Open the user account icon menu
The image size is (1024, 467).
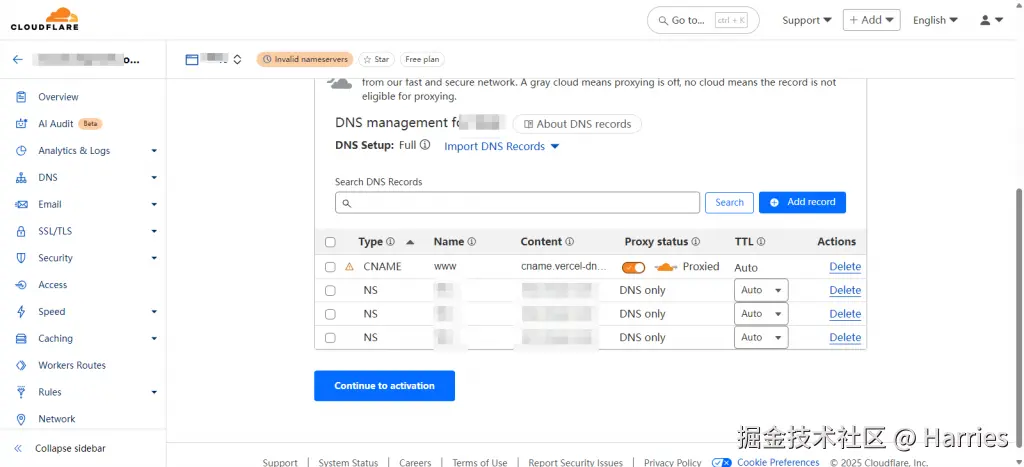pyautogui.click(x=991, y=20)
